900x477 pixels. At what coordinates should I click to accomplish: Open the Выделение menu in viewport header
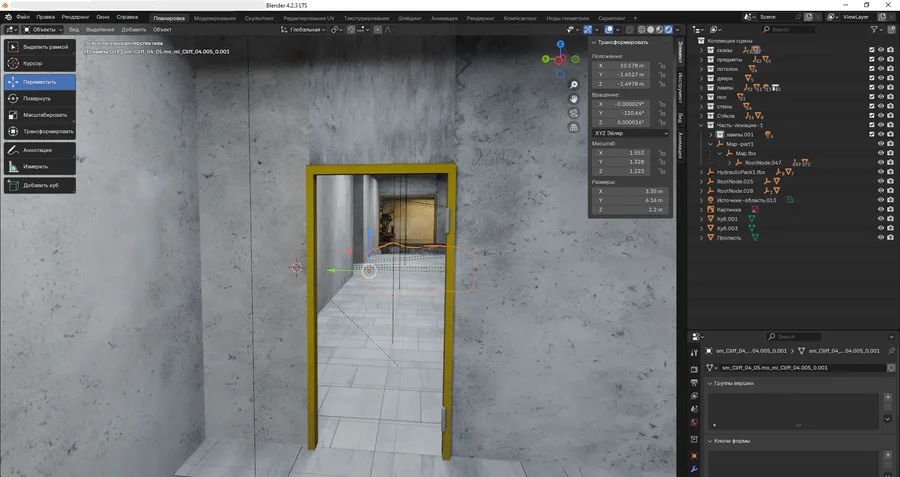pyautogui.click(x=100, y=29)
